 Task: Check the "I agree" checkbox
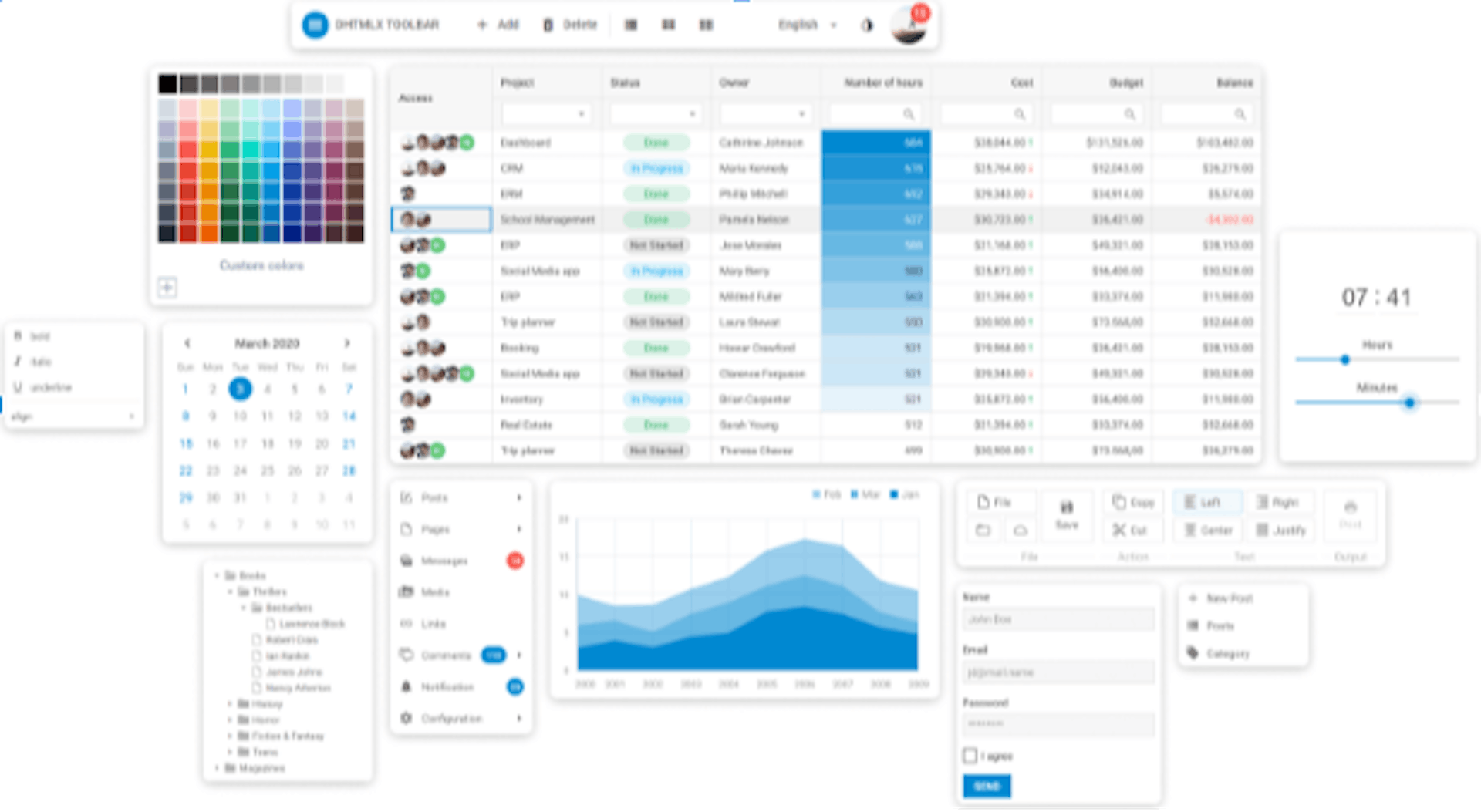point(970,756)
